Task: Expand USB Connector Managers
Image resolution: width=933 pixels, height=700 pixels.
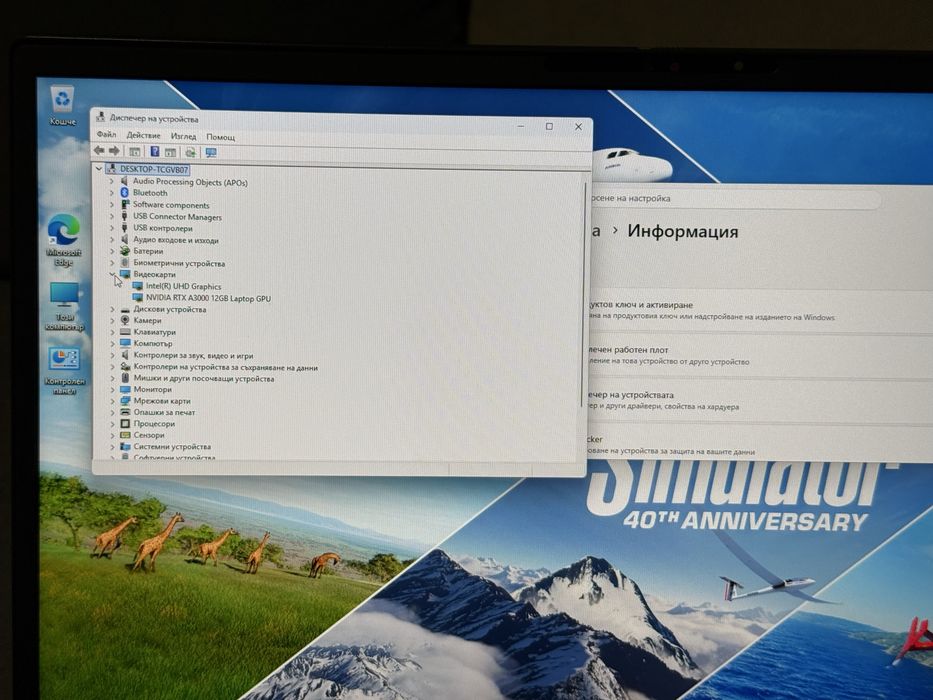Action: 112,216
